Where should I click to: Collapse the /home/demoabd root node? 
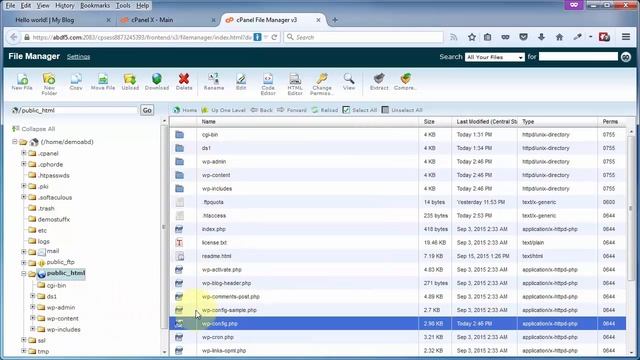(x=15, y=142)
